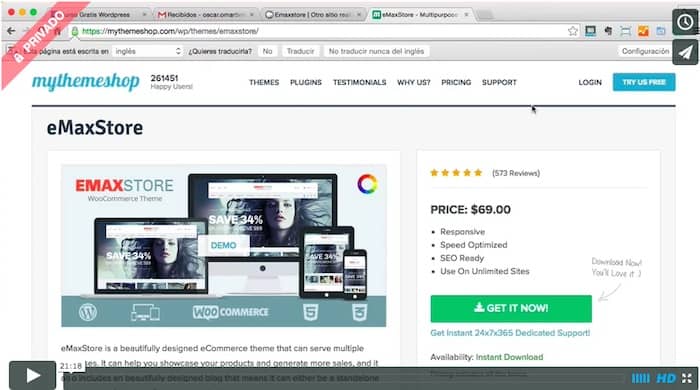Click Get Instant 24x7x365 Dedicated Support link
The height and width of the screenshot is (390, 700).
click(510, 333)
